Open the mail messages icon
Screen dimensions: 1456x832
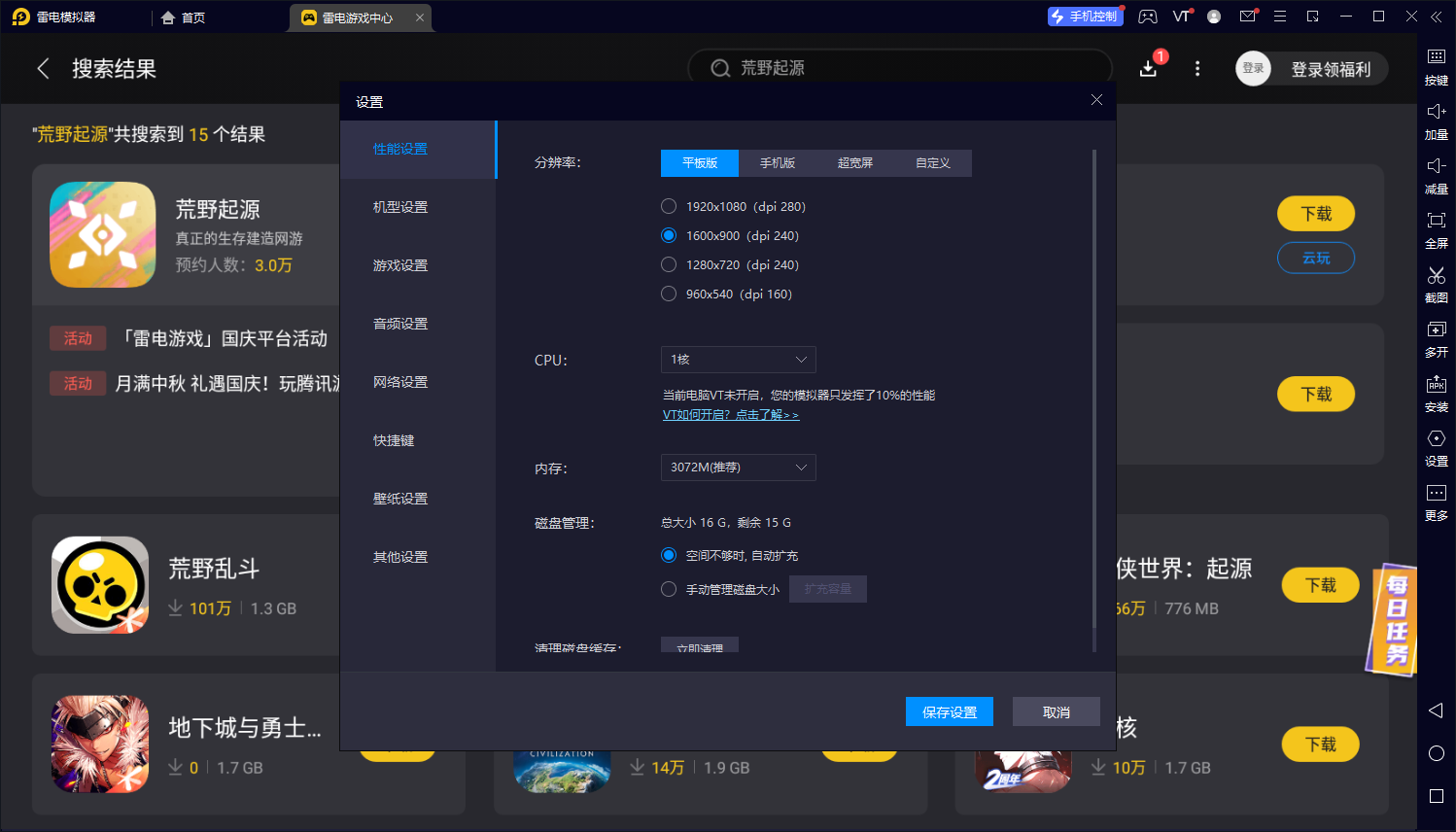pos(1248,17)
